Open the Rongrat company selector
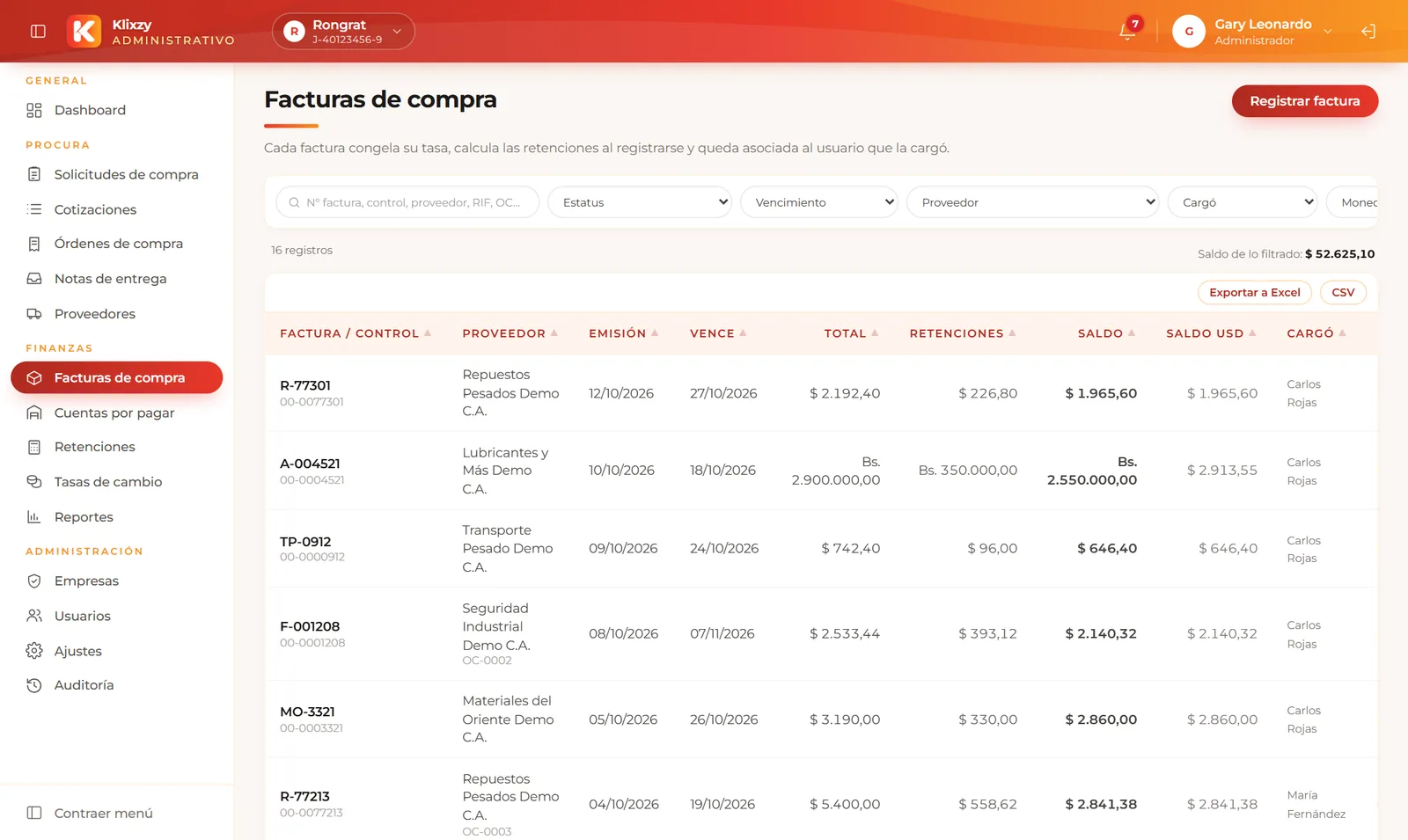The height and width of the screenshot is (840, 1408). click(x=343, y=31)
